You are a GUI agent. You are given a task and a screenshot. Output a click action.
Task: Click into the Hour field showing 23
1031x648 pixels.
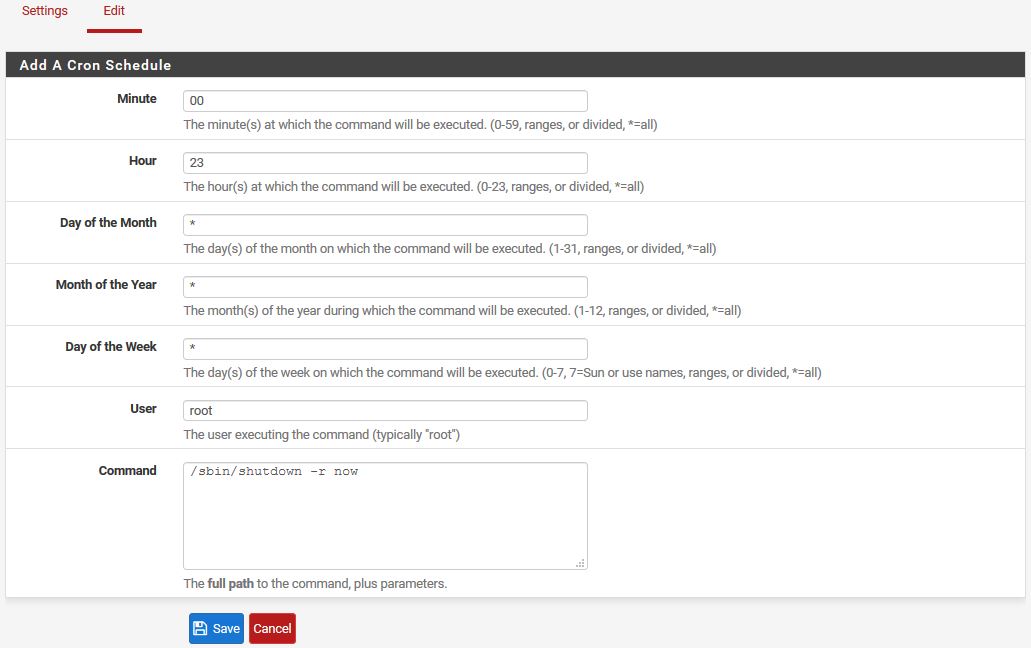click(x=385, y=163)
